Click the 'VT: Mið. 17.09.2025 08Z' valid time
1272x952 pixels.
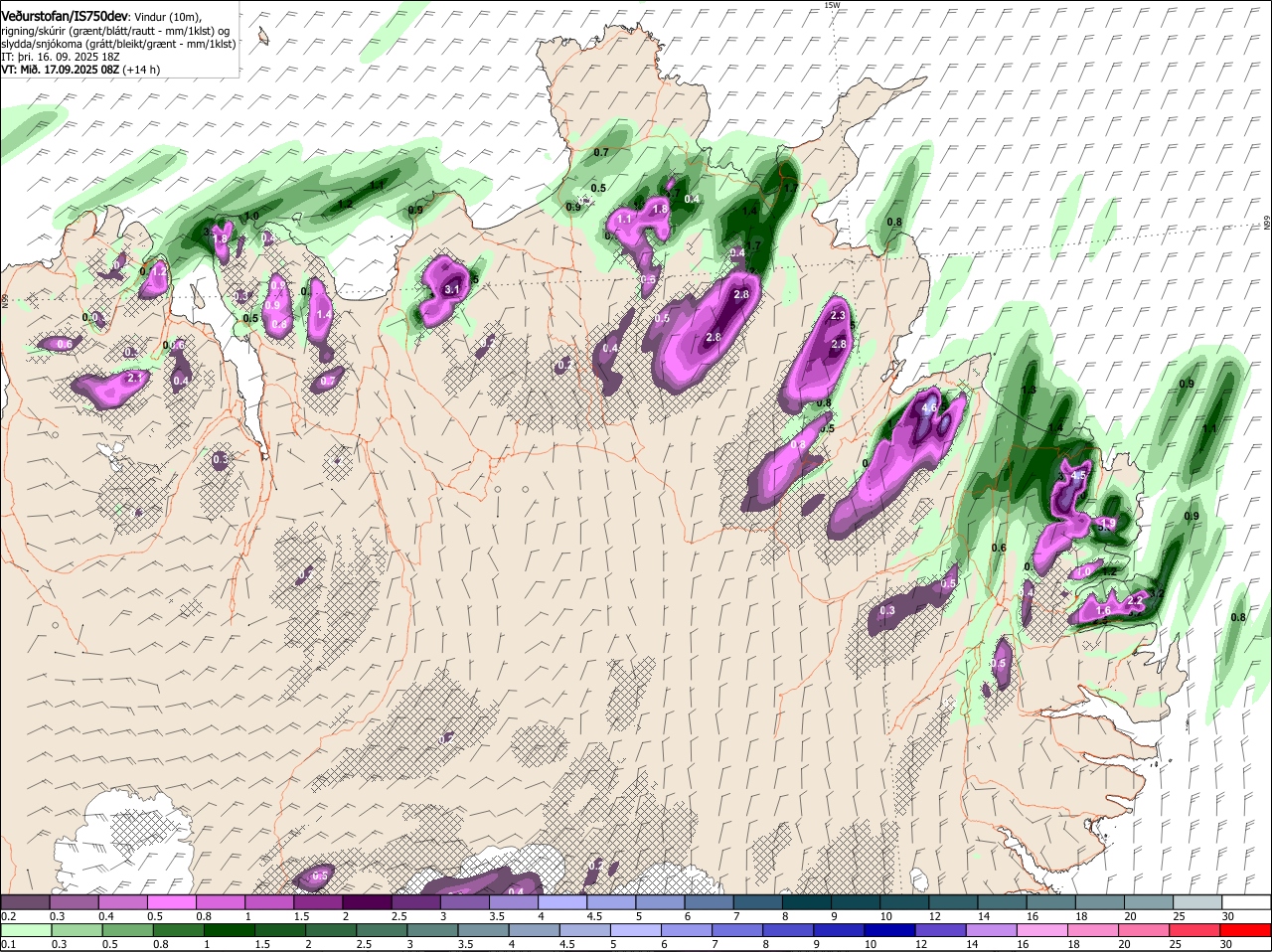click(61, 70)
